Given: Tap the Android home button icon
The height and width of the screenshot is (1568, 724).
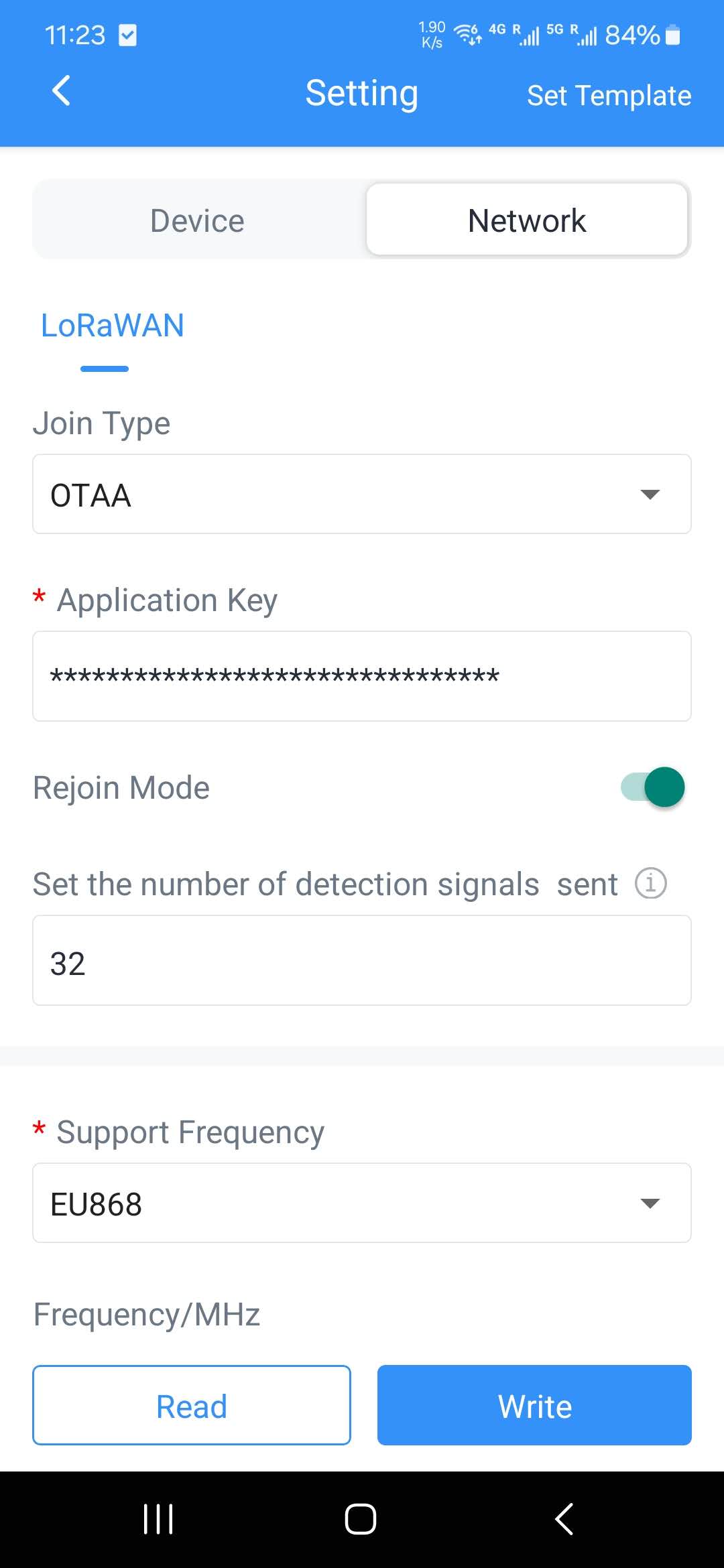Looking at the screenshot, I should [x=361, y=1519].
